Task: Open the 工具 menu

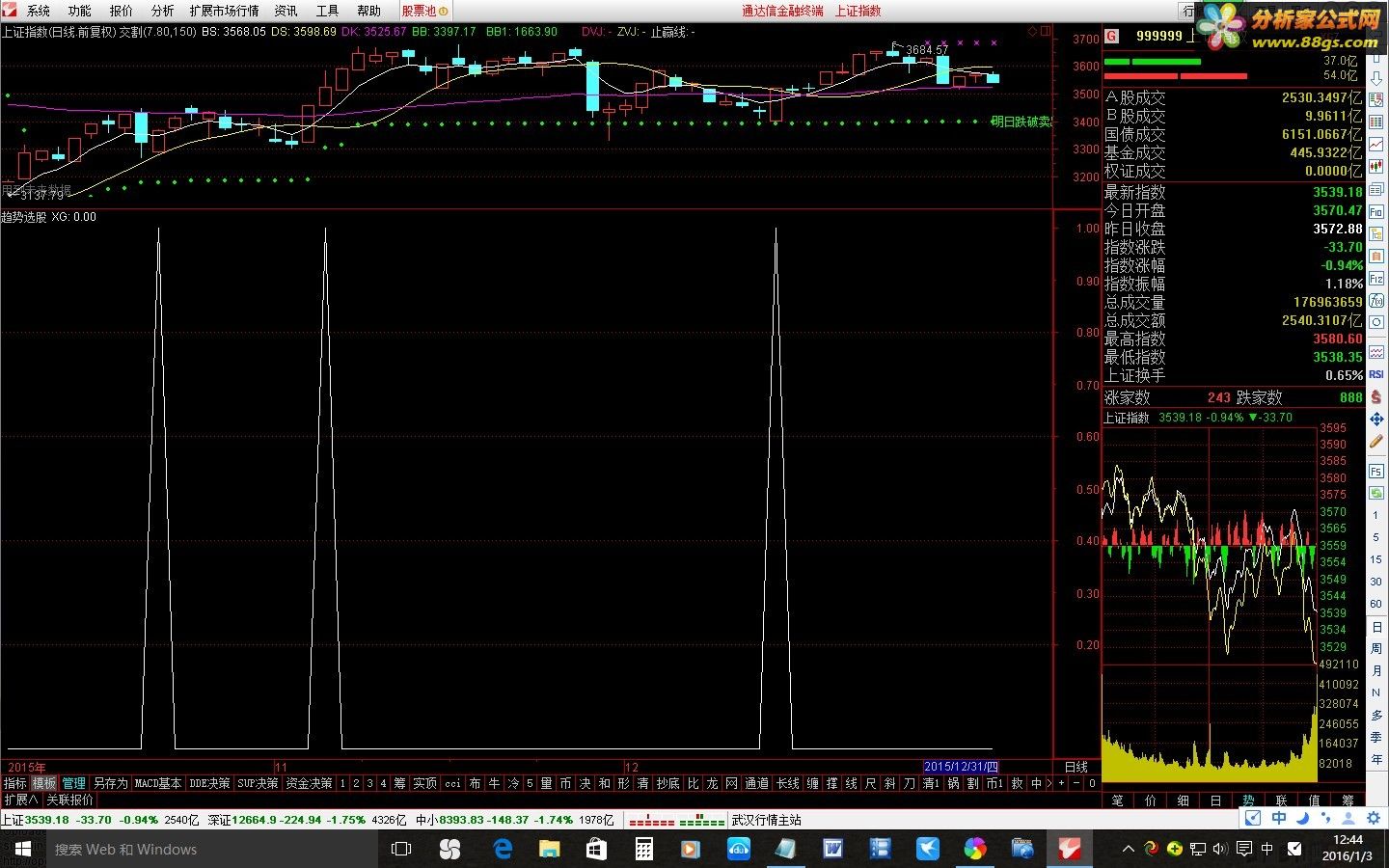Action: pyautogui.click(x=328, y=11)
